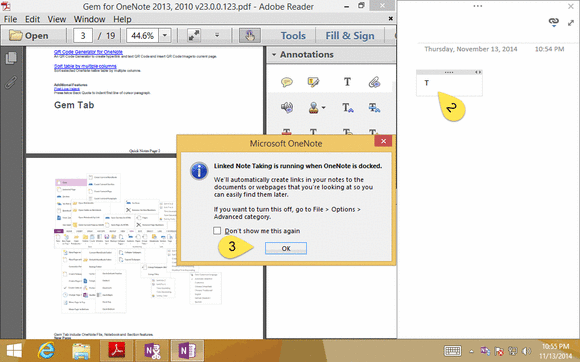This screenshot has height=362, width=580.
Task: Open the page thumbnails panel icon
Action: coord(11,58)
